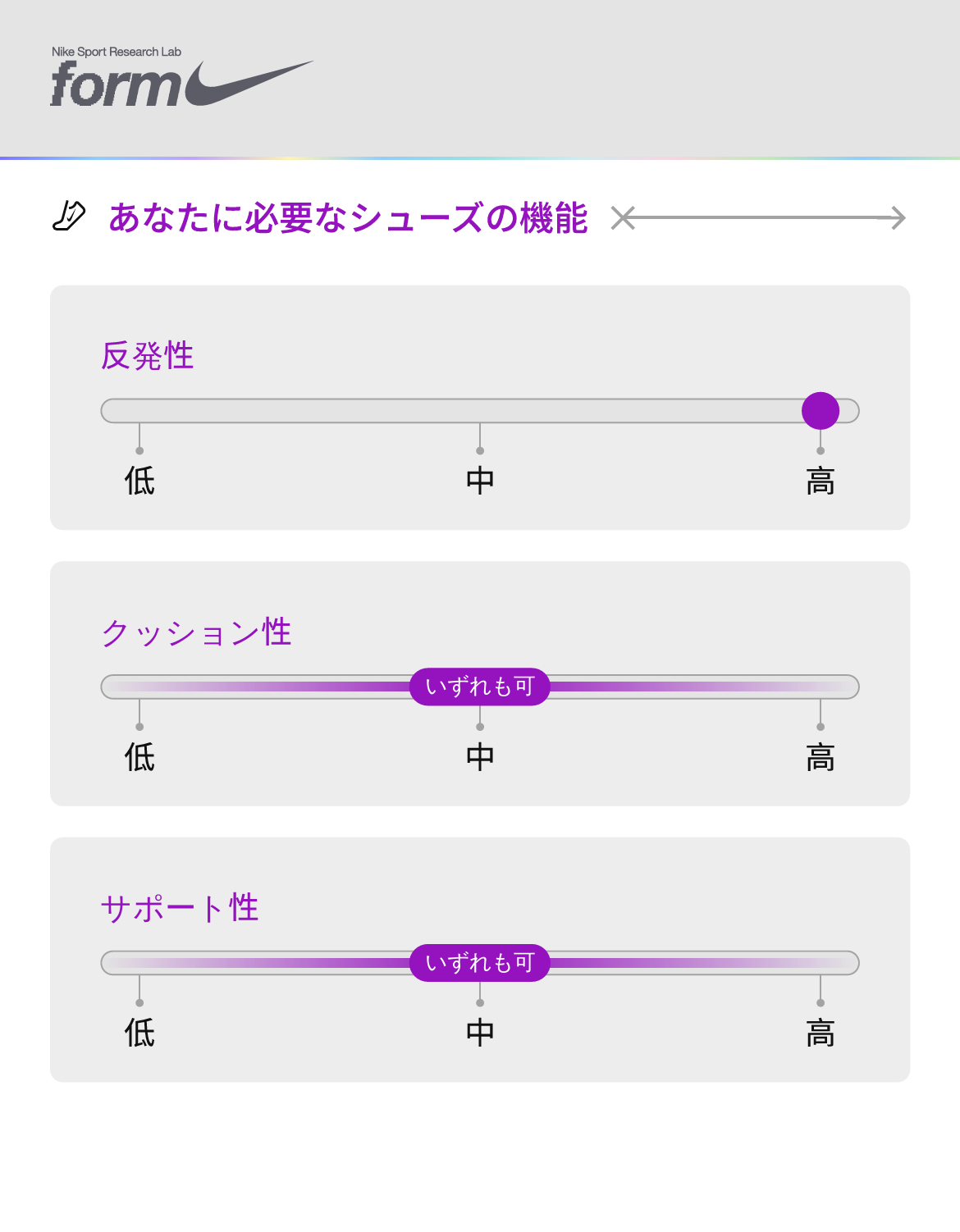
Task: Click the 中 label under クッション性
Action: [x=480, y=757]
